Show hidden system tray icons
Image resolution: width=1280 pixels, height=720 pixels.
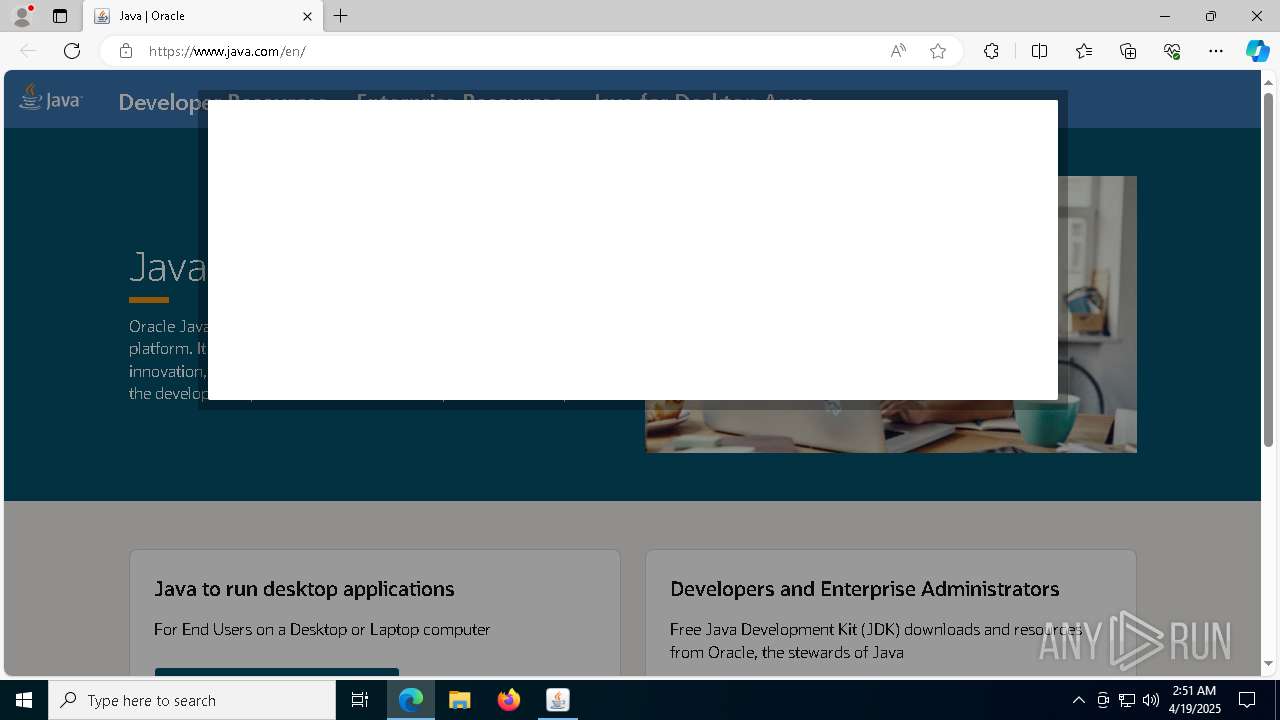(x=1078, y=700)
